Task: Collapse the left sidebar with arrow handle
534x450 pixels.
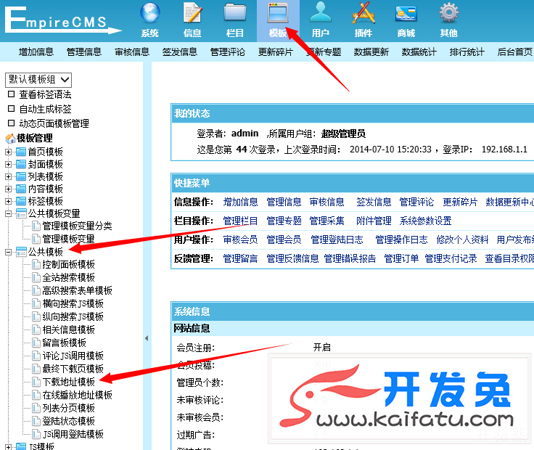Action: [147, 338]
